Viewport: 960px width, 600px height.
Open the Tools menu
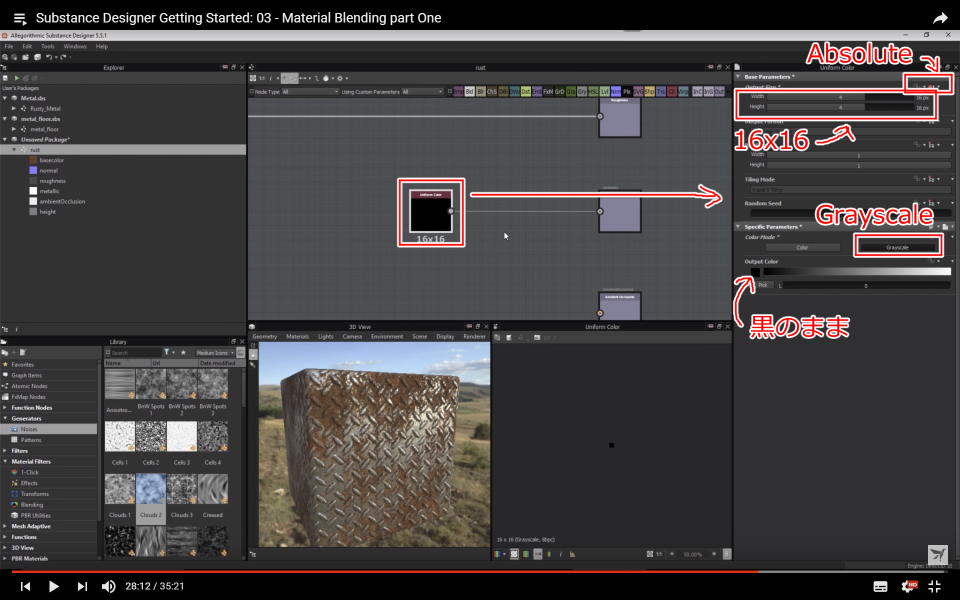(48, 47)
